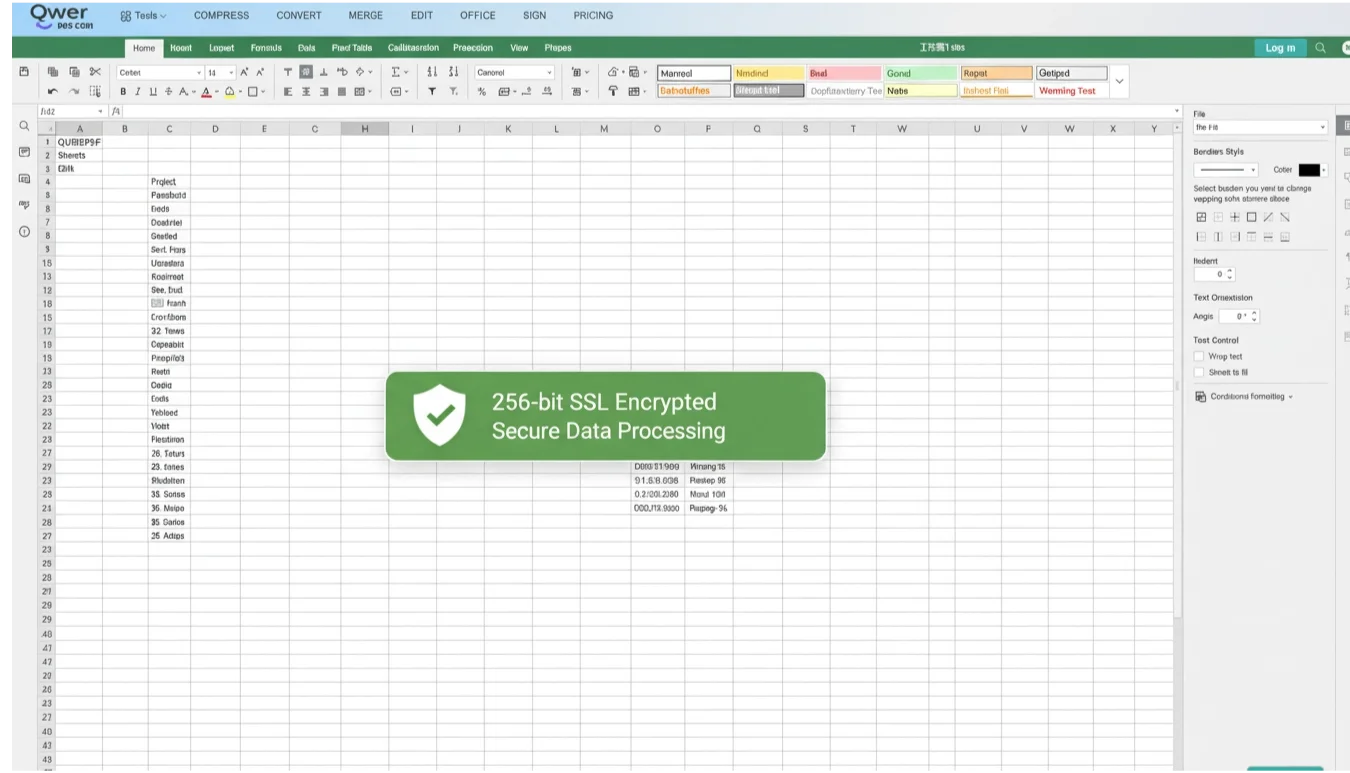The image size is (1350, 773).
Task: Align cell text left
Action: tap(288, 91)
